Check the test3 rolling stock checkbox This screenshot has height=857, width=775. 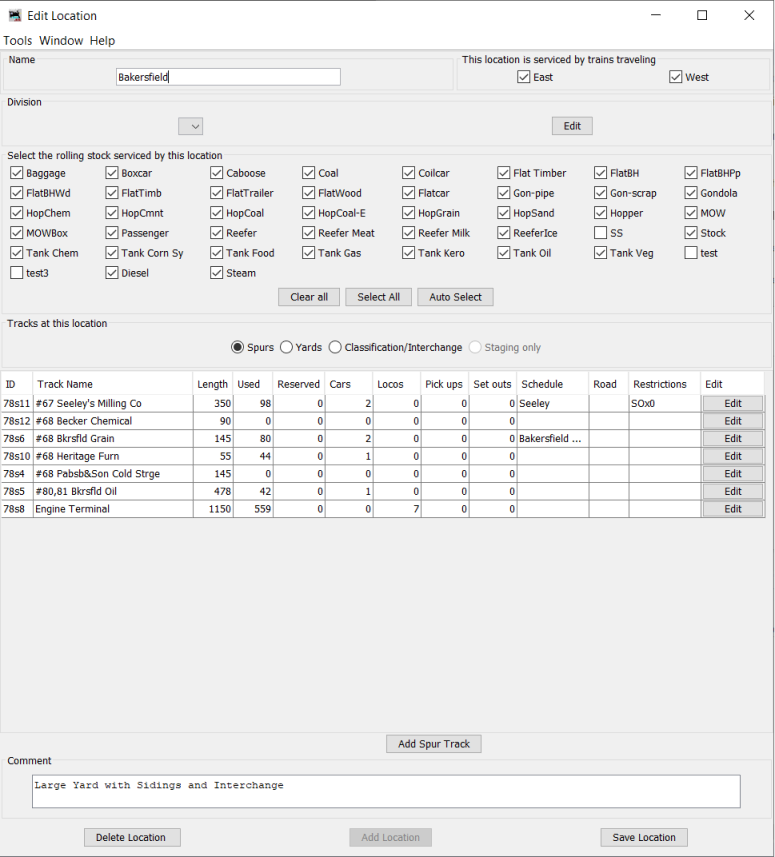[17, 273]
